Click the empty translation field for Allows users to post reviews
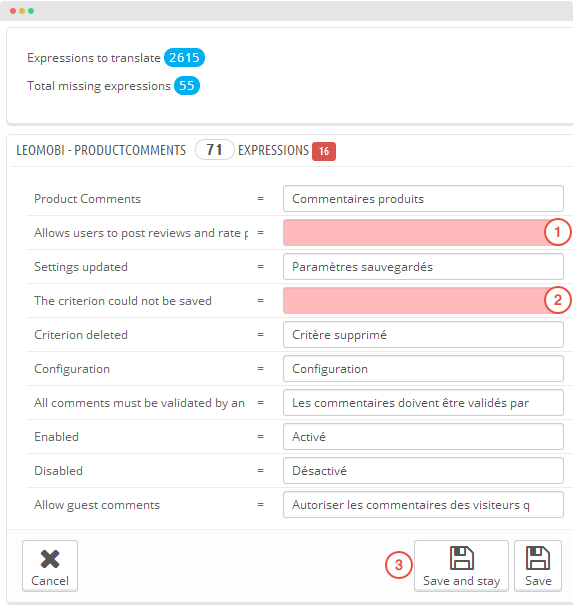 point(423,233)
